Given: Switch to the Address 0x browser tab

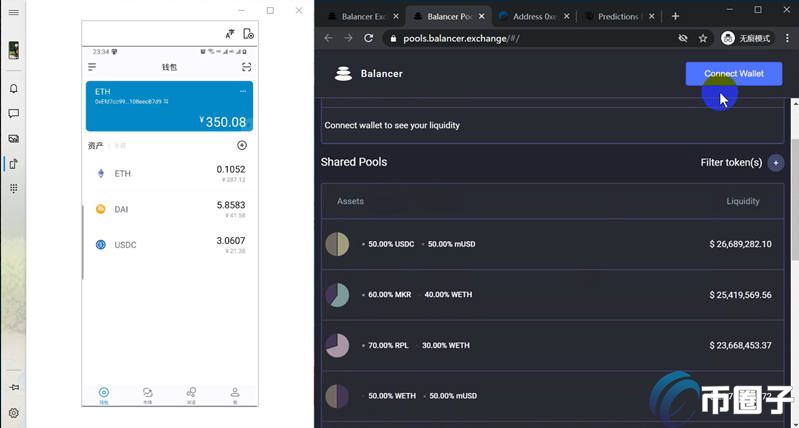Looking at the screenshot, I should 534,17.
